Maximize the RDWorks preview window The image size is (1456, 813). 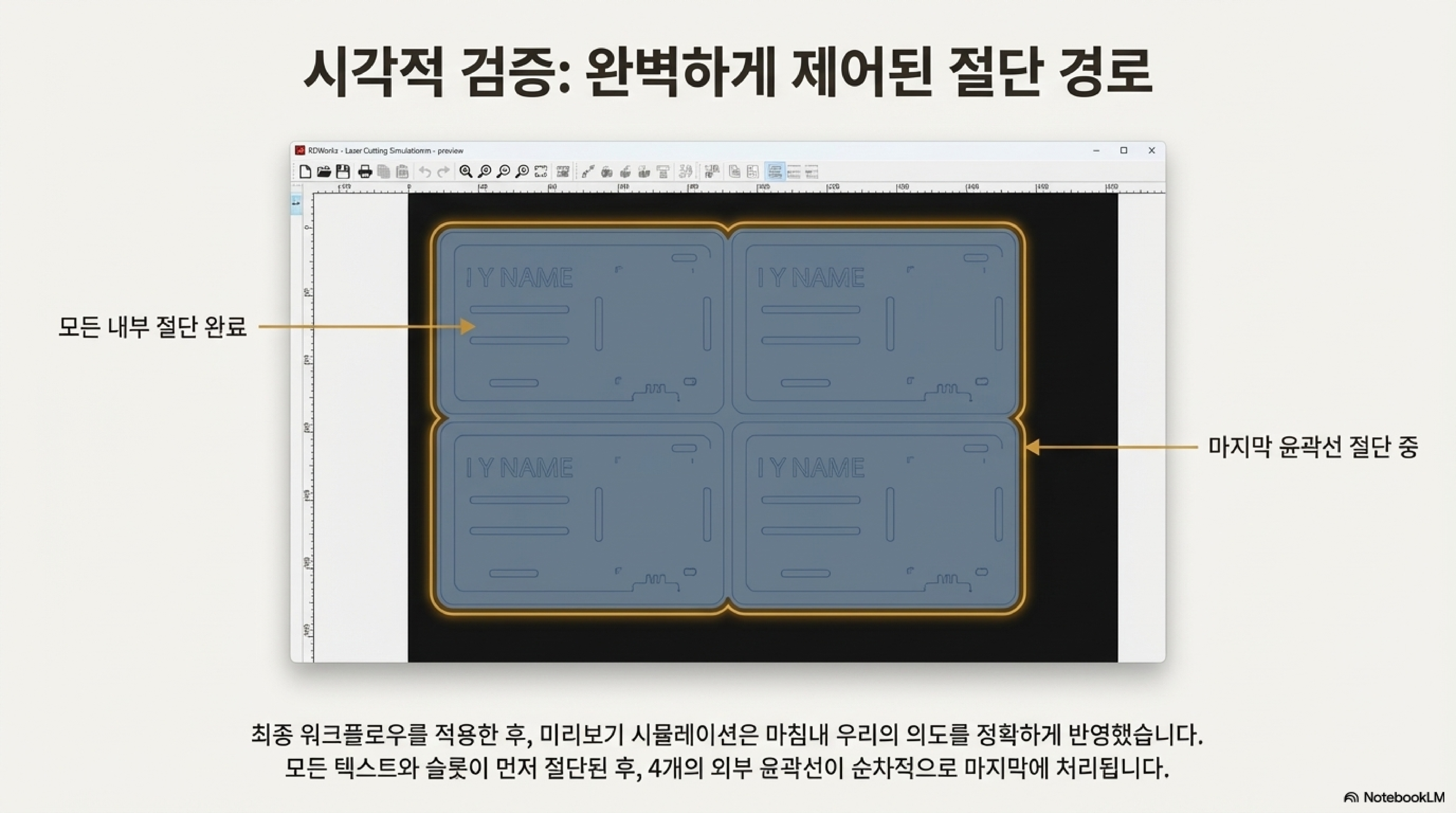(1124, 150)
